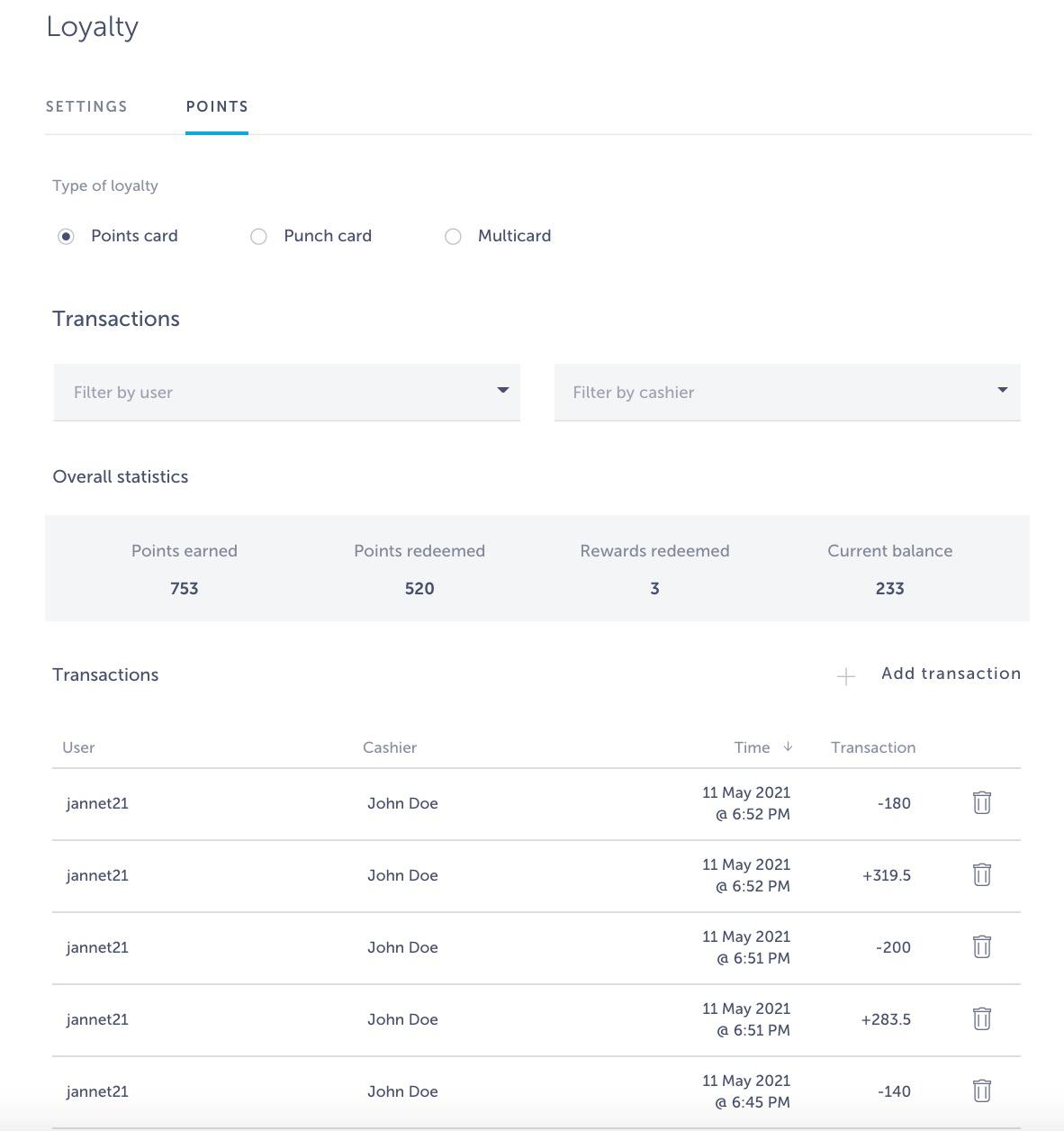Click the Add transaction button
Viewport: 1064px width, 1131px height.
click(951, 674)
